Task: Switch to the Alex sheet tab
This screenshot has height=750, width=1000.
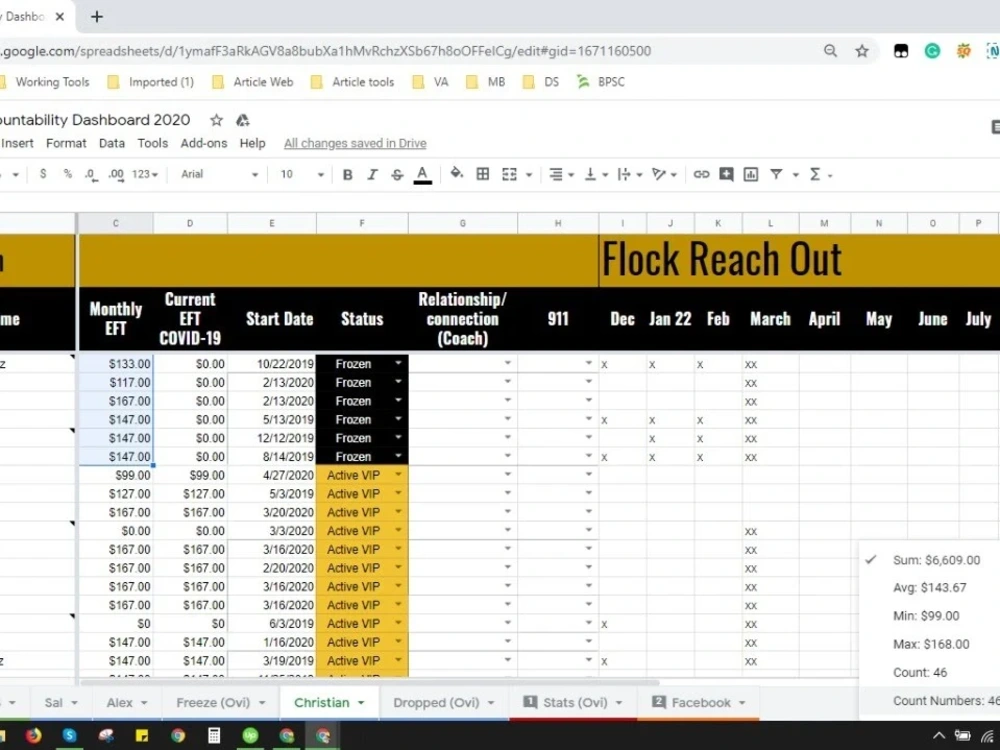Action: 119,703
